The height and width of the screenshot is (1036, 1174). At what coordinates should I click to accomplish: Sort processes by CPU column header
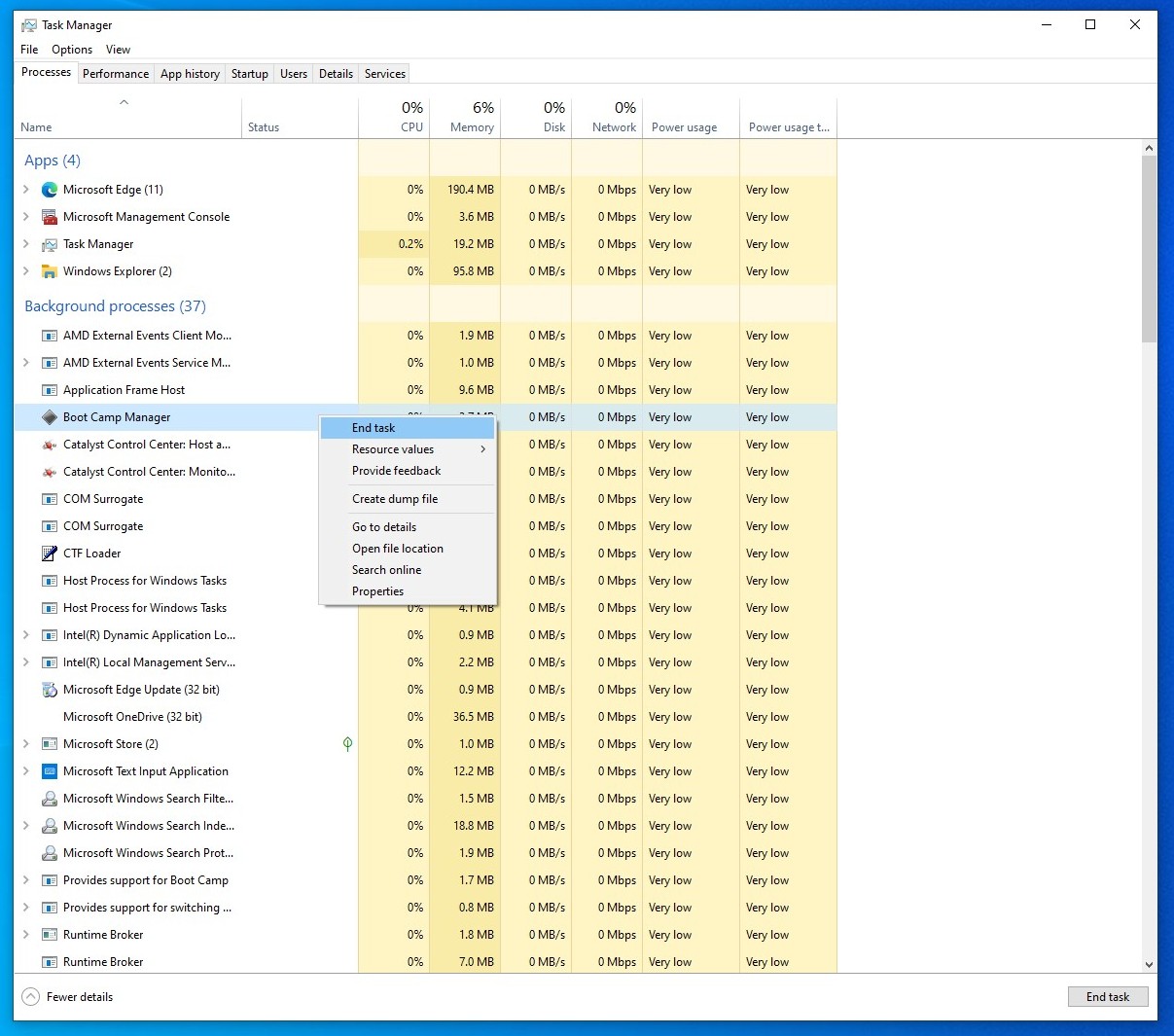tap(394, 119)
